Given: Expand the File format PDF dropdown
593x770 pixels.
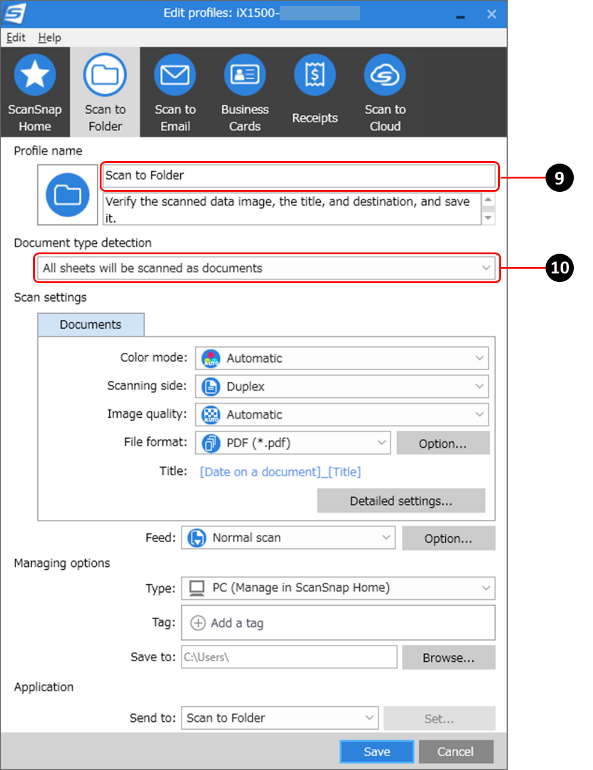Looking at the screenshot, I should pyautogui.click(x=293, y=443).
